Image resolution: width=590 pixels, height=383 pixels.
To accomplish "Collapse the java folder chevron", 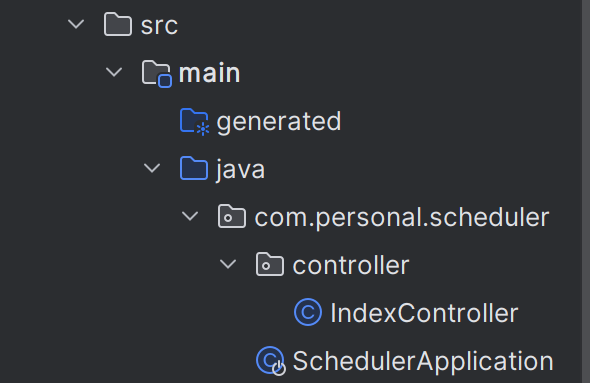I will point(152,168).
